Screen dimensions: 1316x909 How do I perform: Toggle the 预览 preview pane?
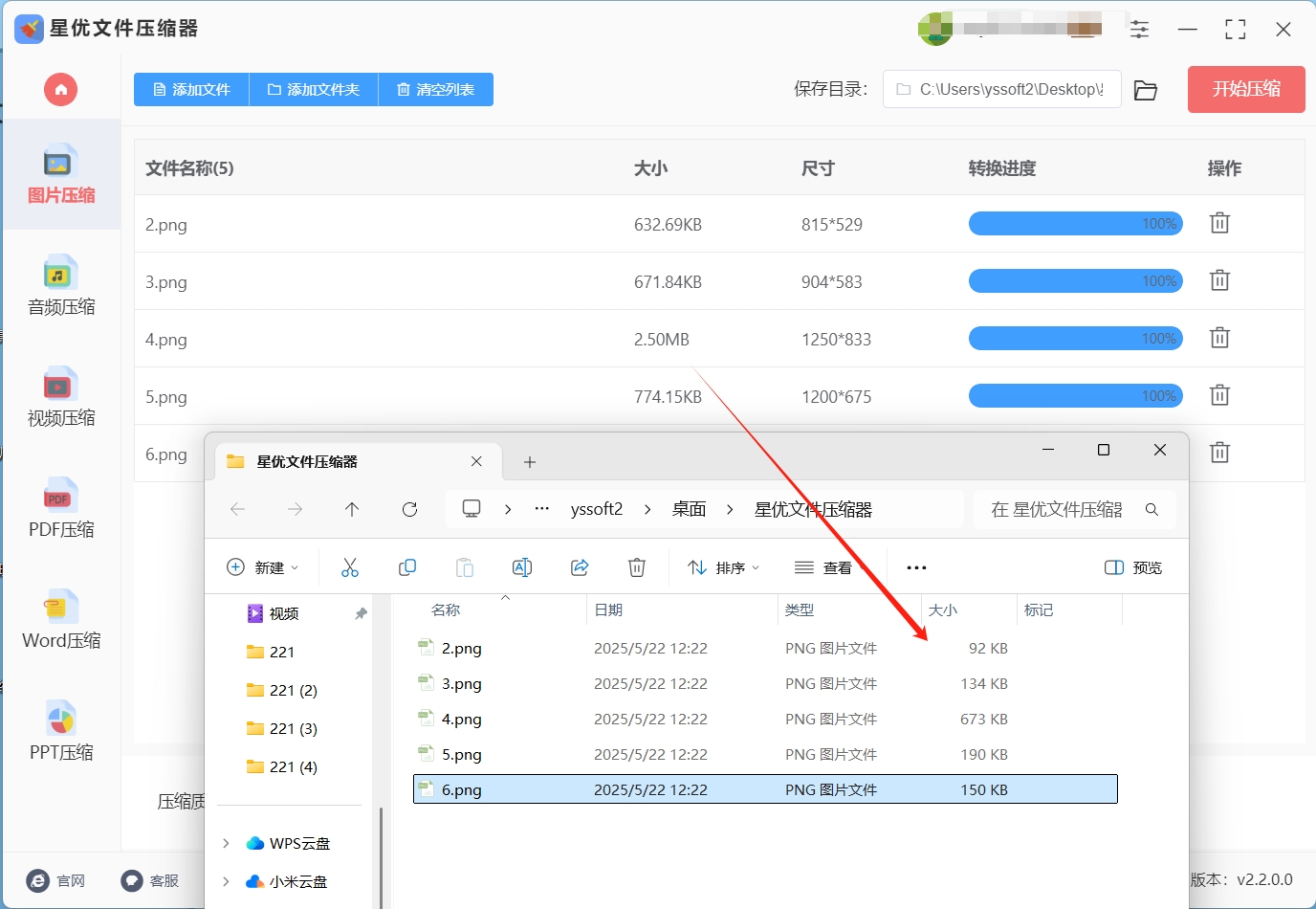(x=1133, y=567)
